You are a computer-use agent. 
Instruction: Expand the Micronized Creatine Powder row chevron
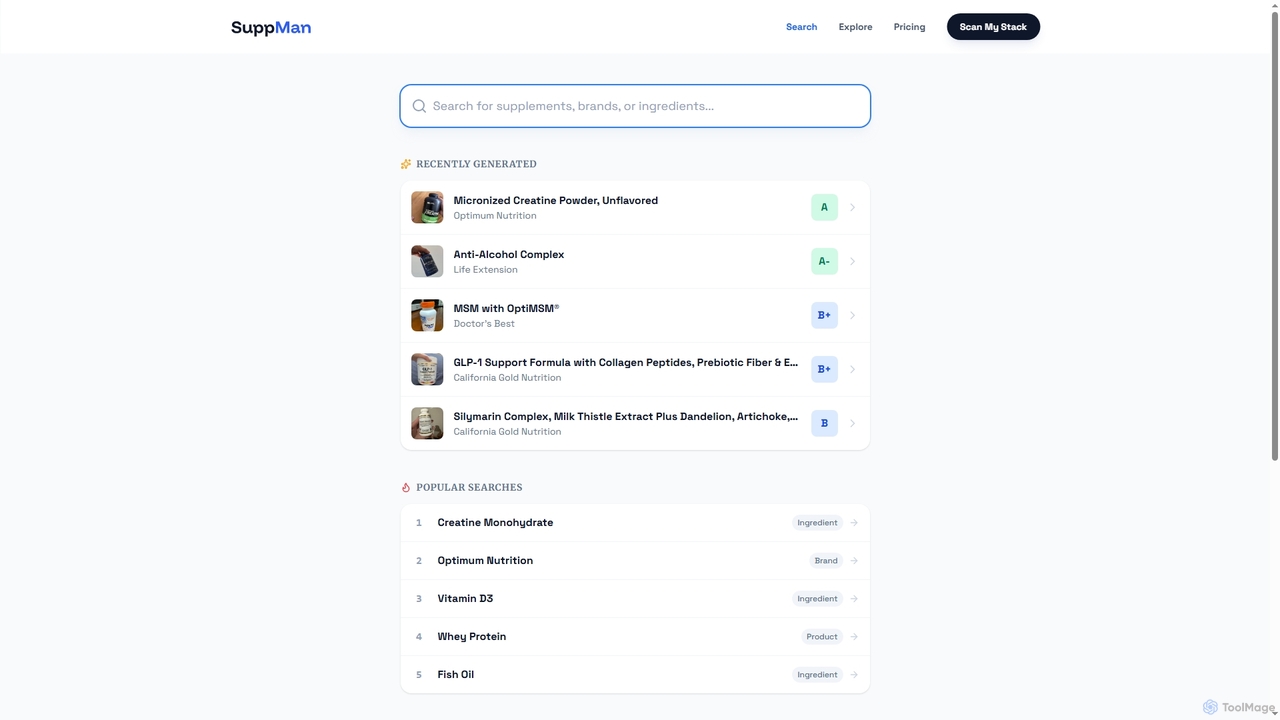tap(852, 208)
